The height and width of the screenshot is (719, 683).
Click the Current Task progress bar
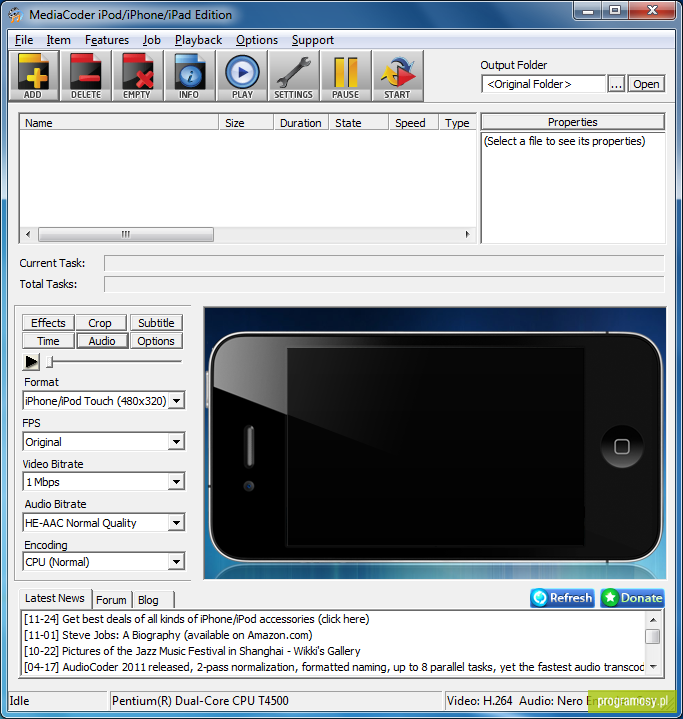(x=384, y=264)
